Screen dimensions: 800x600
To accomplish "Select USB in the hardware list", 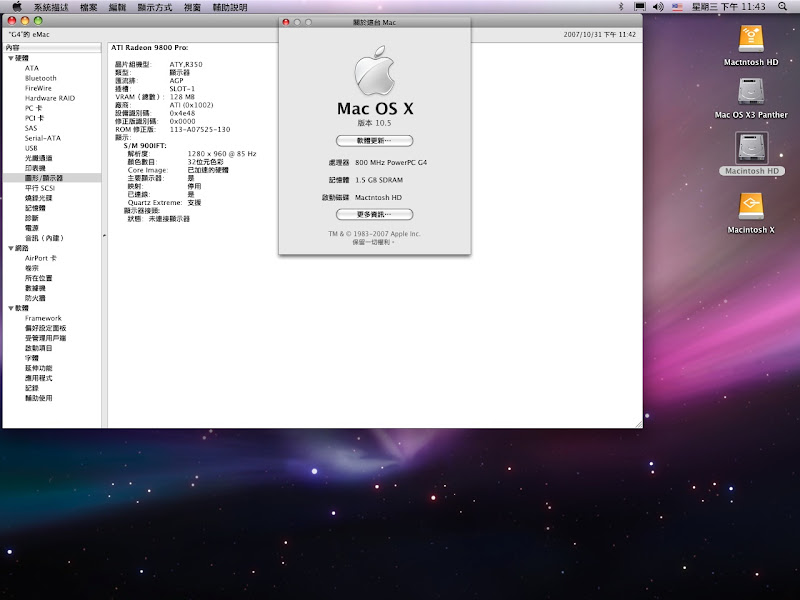I will (31, 148).
